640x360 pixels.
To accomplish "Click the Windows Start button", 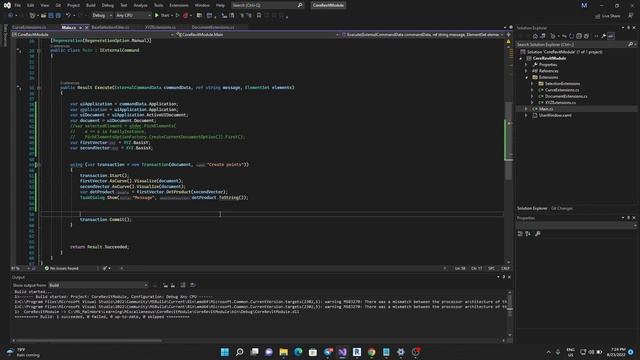I will pyautogui.click(x=224, y=352).
